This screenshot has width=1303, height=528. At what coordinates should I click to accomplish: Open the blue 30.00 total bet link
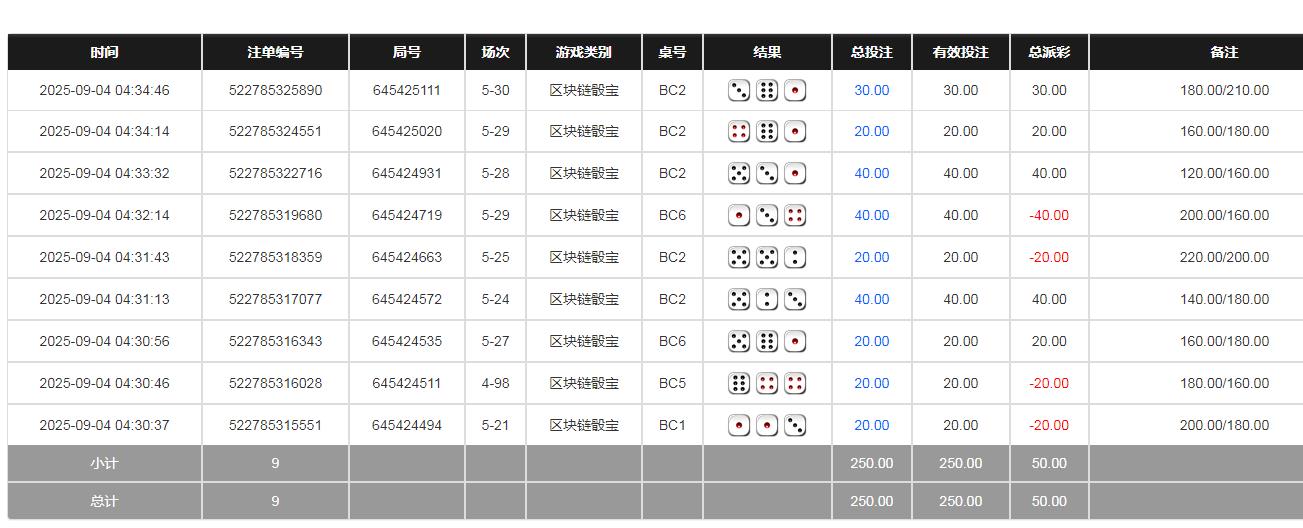871,91
